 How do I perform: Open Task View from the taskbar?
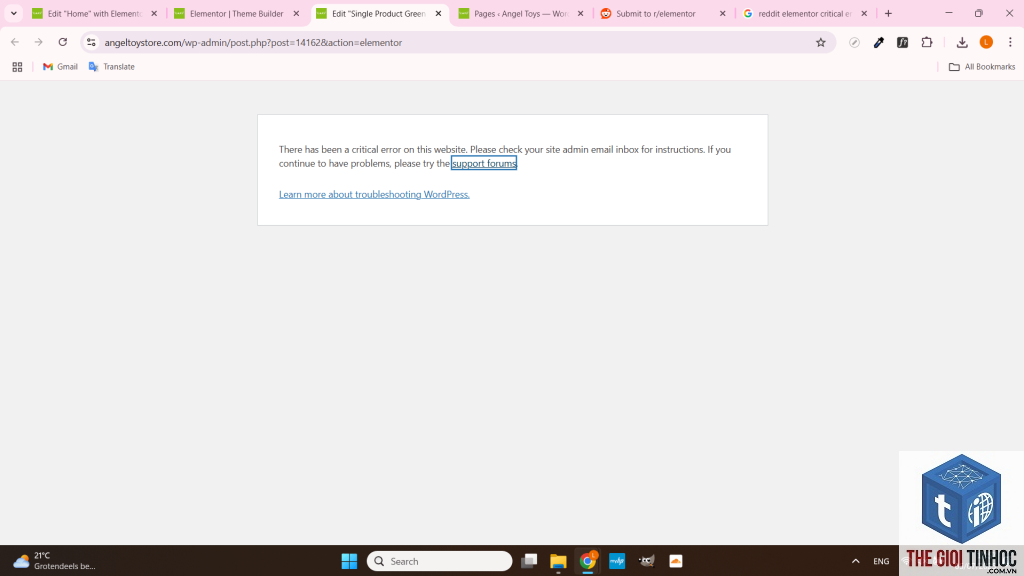pyautogui.click(x=530, y=561)
